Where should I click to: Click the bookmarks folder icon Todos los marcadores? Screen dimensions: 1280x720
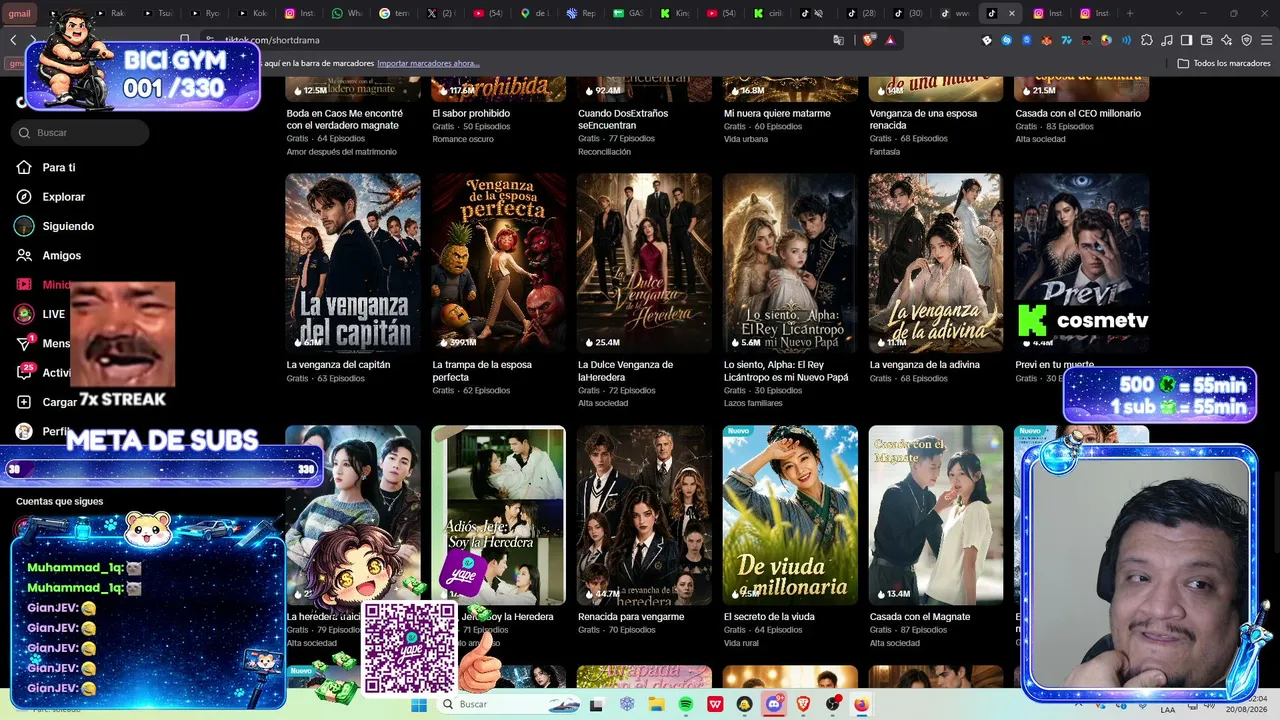click(x=1183, y=63)
